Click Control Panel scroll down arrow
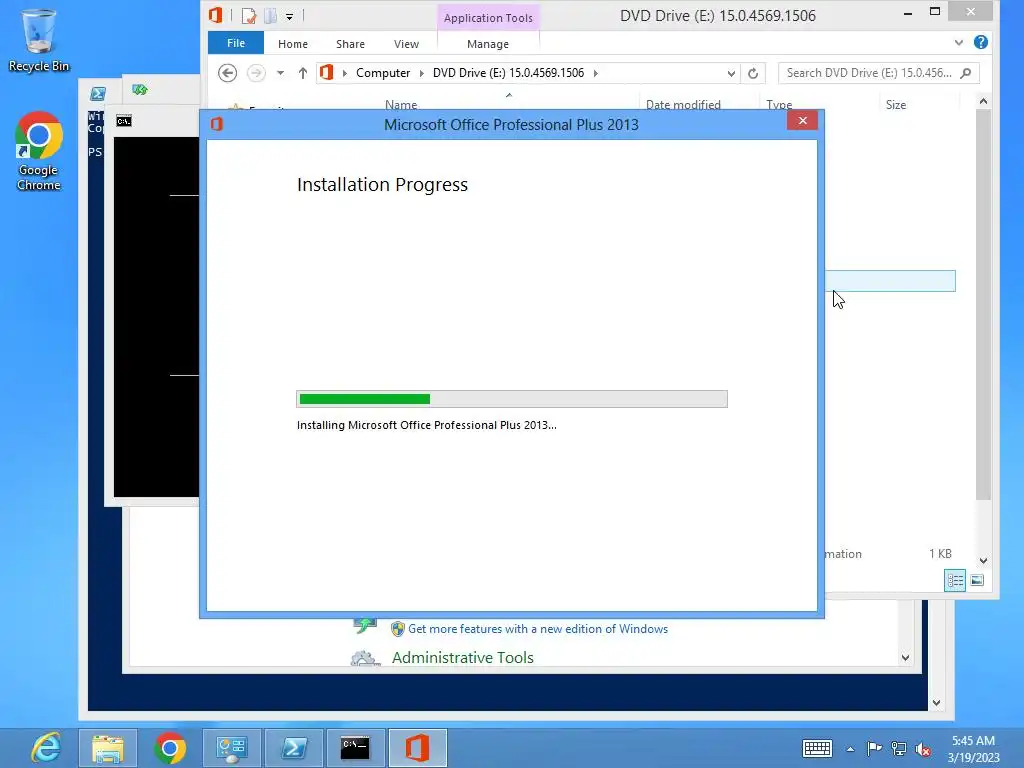Screen dimensions: 1024x768 [x=905, y=658]
